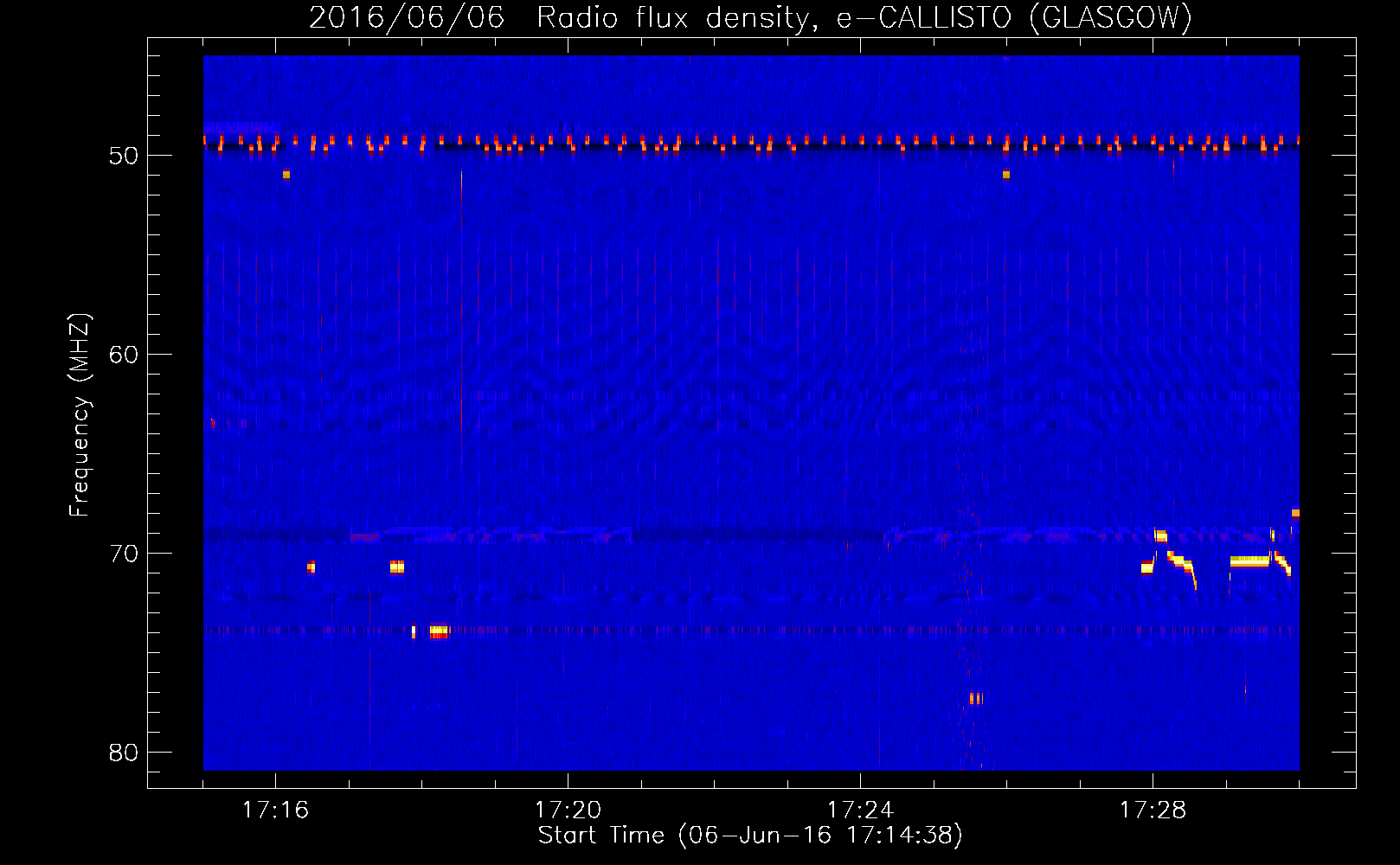Click the orange spot at 51 MHz near 17:26
Viewport: 1400px width, 865px height.
tap(1006, 175)
